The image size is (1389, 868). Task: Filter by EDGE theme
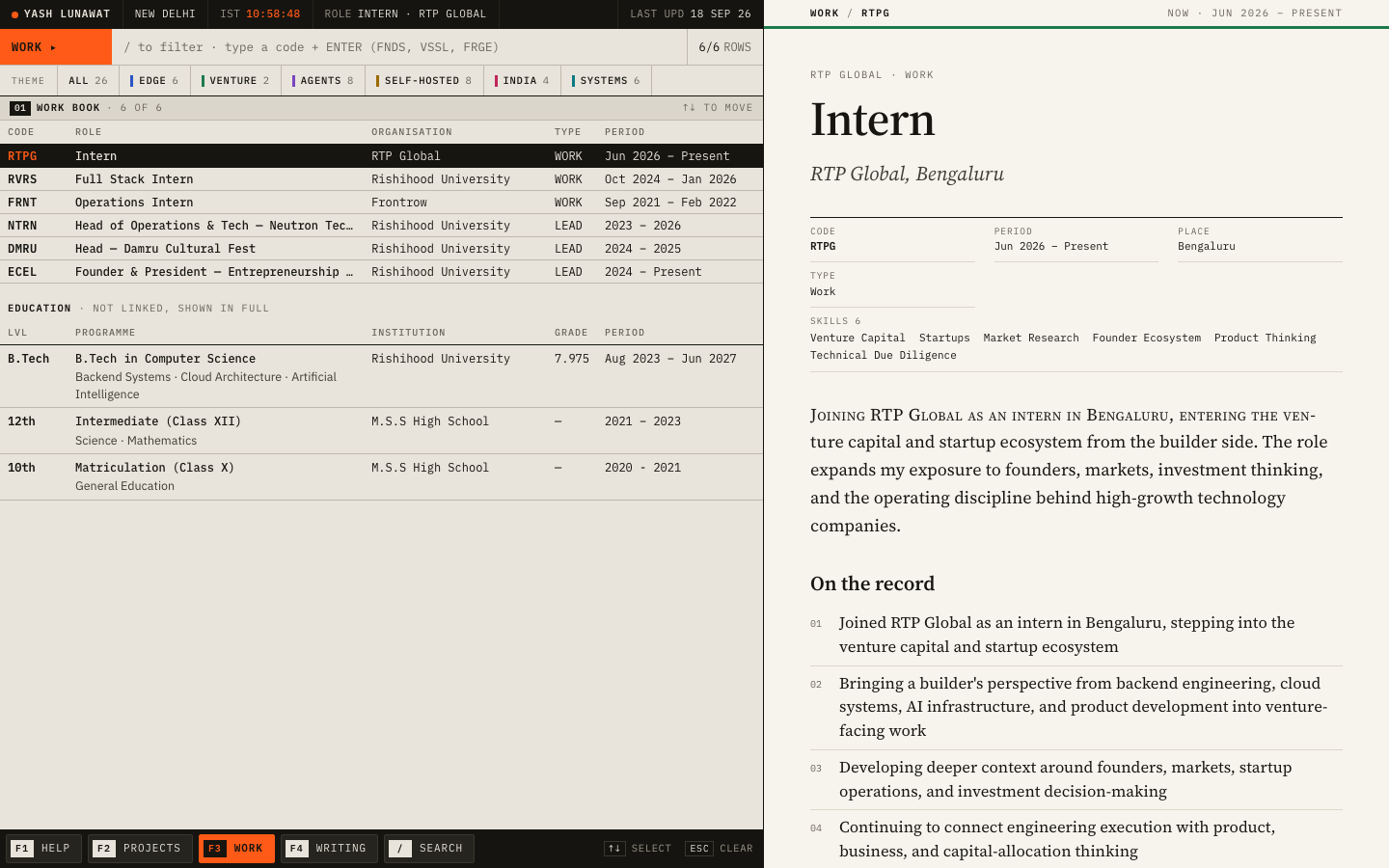154,81
